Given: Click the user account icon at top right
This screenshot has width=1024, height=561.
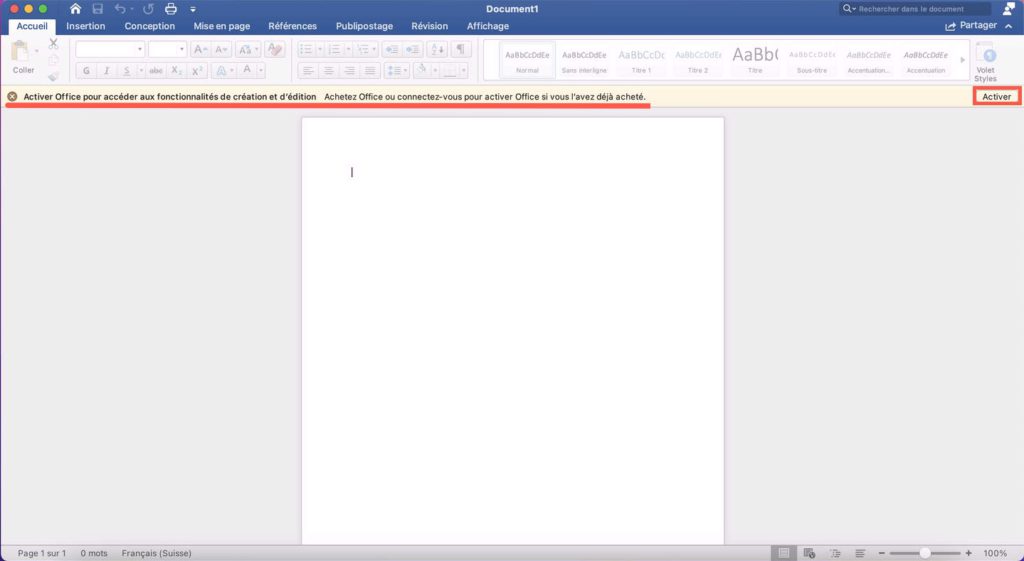Looking at the screenshot, I should (1008, 9).
